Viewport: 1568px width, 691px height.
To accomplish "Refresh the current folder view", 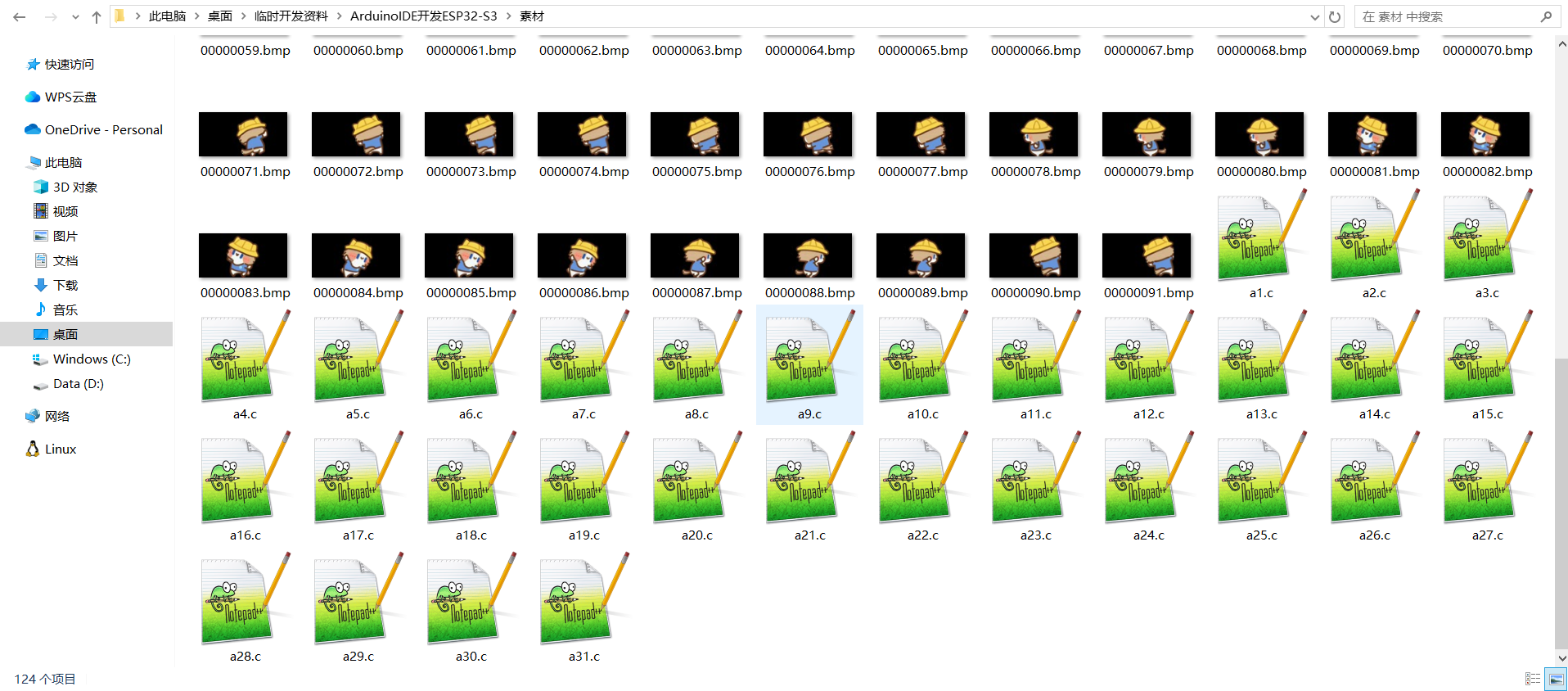I will pos(1335,16).
